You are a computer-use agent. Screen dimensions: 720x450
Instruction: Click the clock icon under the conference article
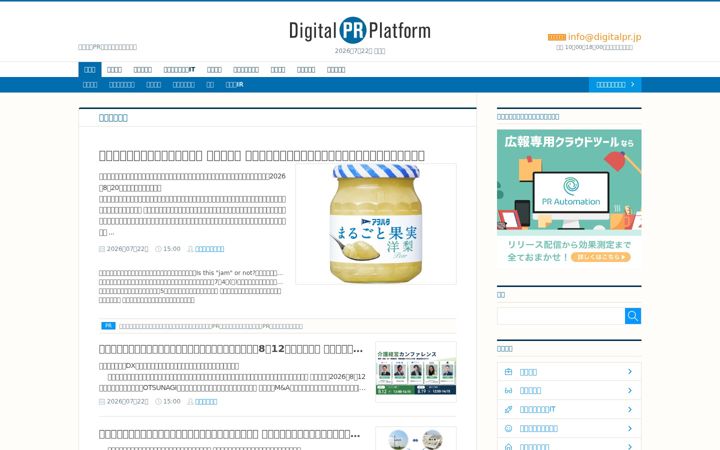tap(158, 402)
